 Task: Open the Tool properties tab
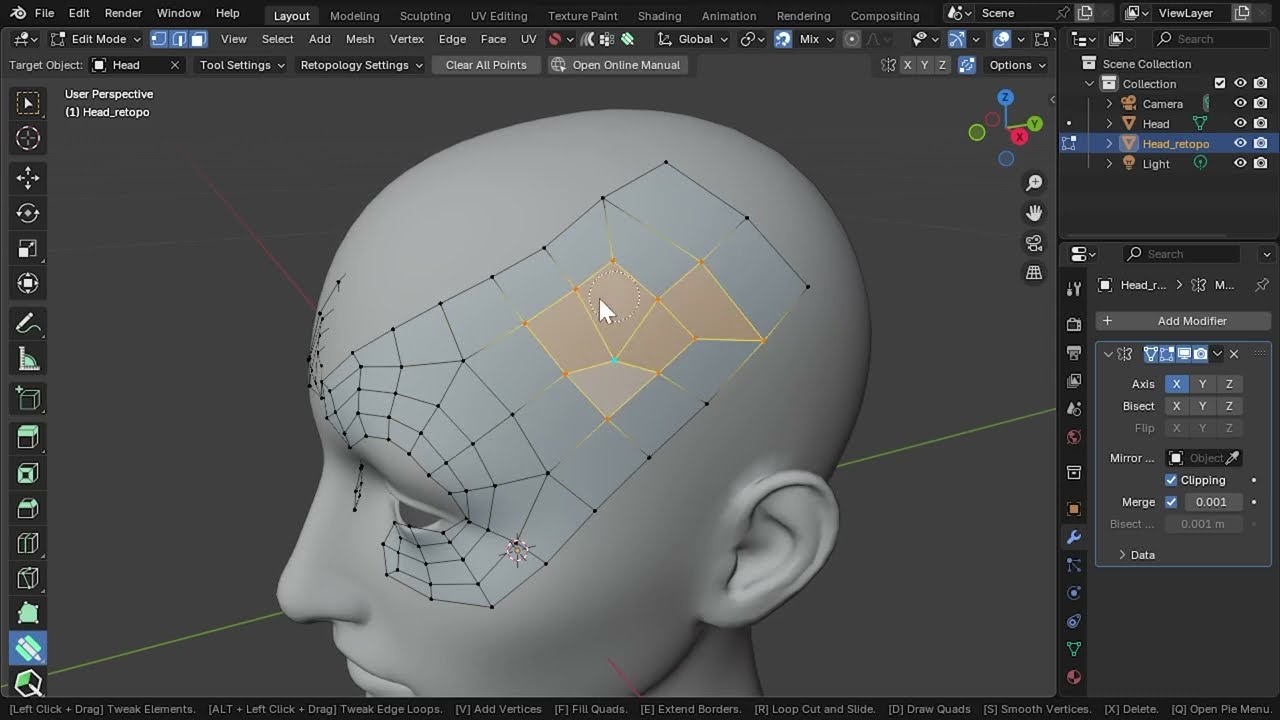point(1074,289)
